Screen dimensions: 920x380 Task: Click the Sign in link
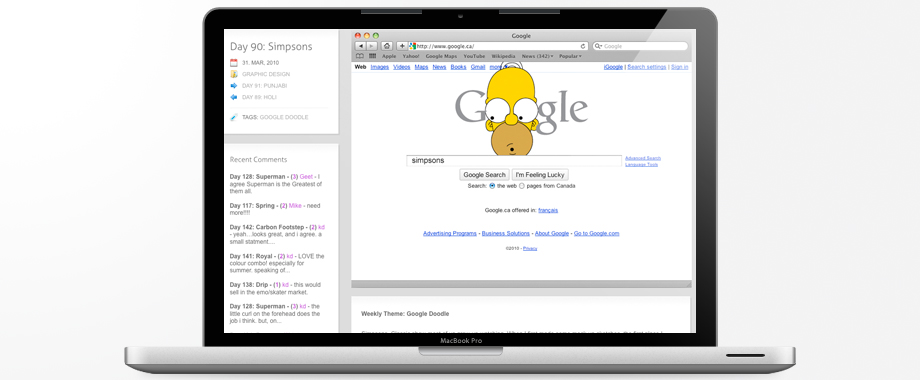pos(679,67)
